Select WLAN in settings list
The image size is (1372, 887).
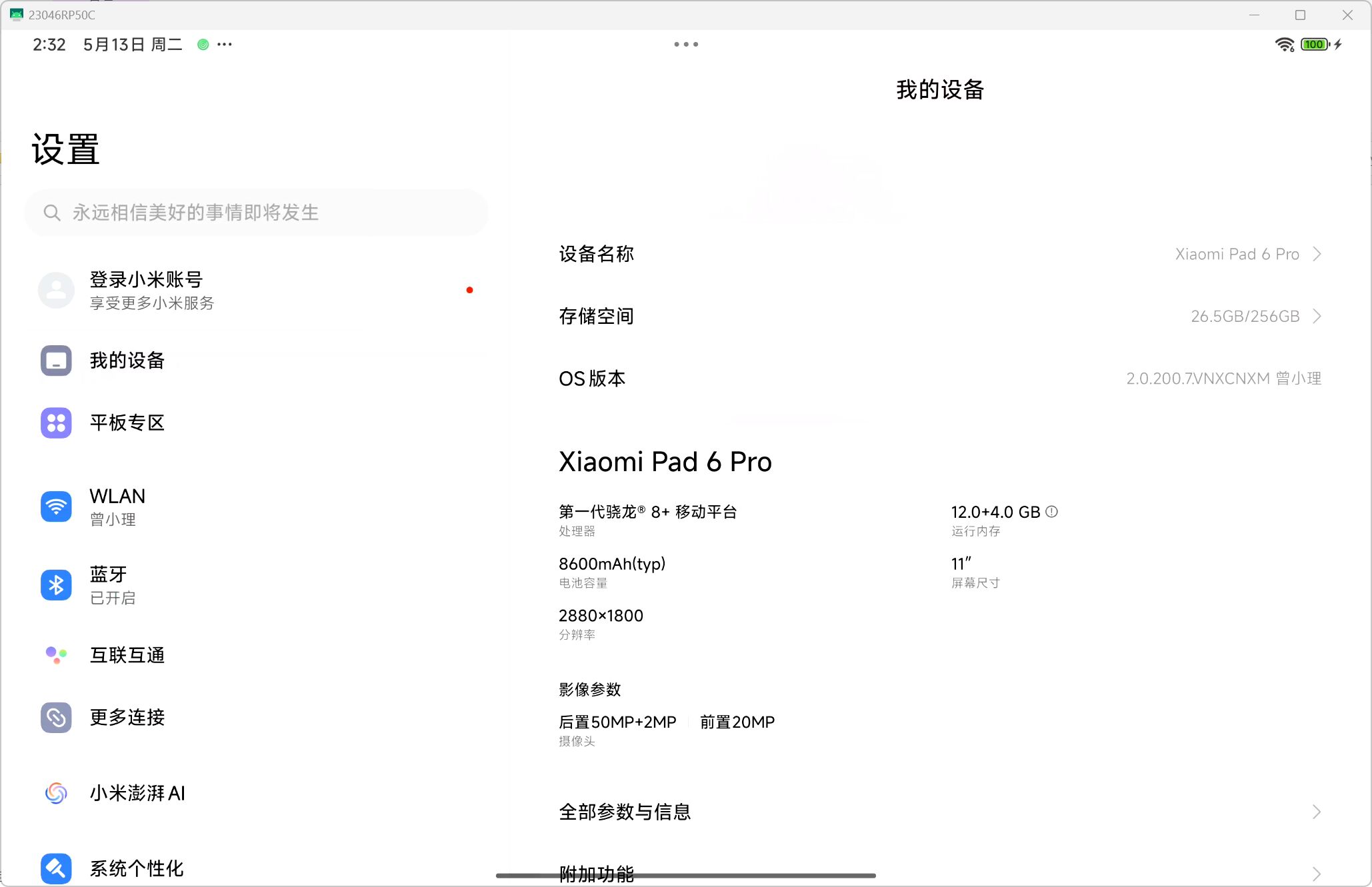257,507
